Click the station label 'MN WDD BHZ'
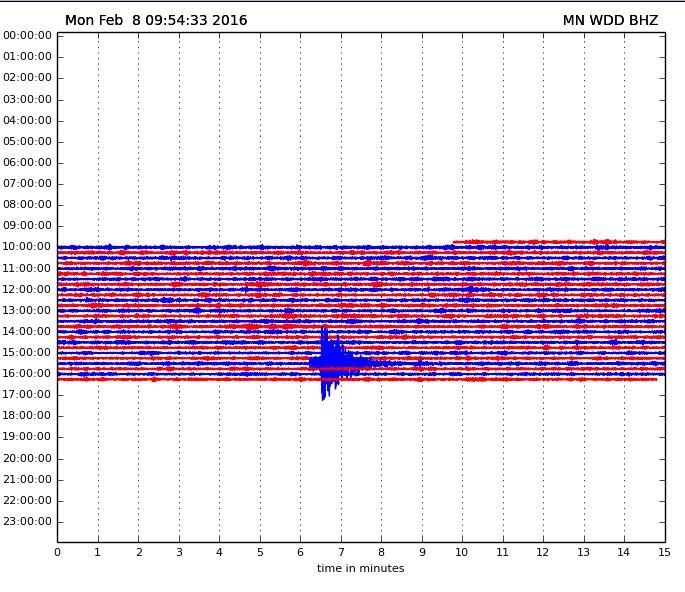685x592 pixels. pyautogui.click(x=610, y=20)
